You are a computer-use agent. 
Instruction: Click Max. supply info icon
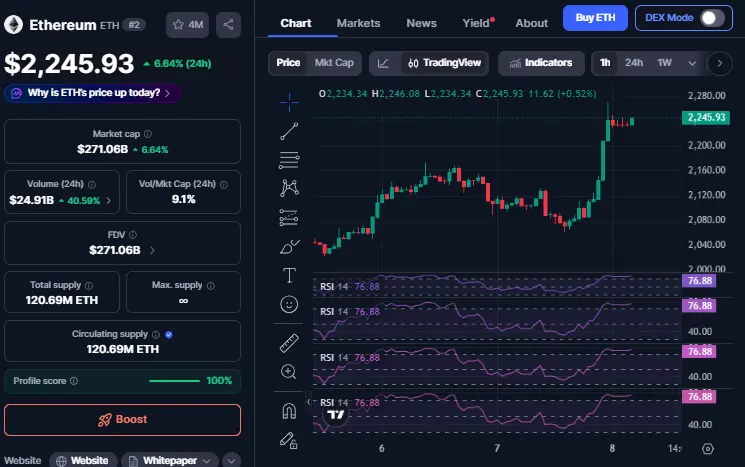211,286
